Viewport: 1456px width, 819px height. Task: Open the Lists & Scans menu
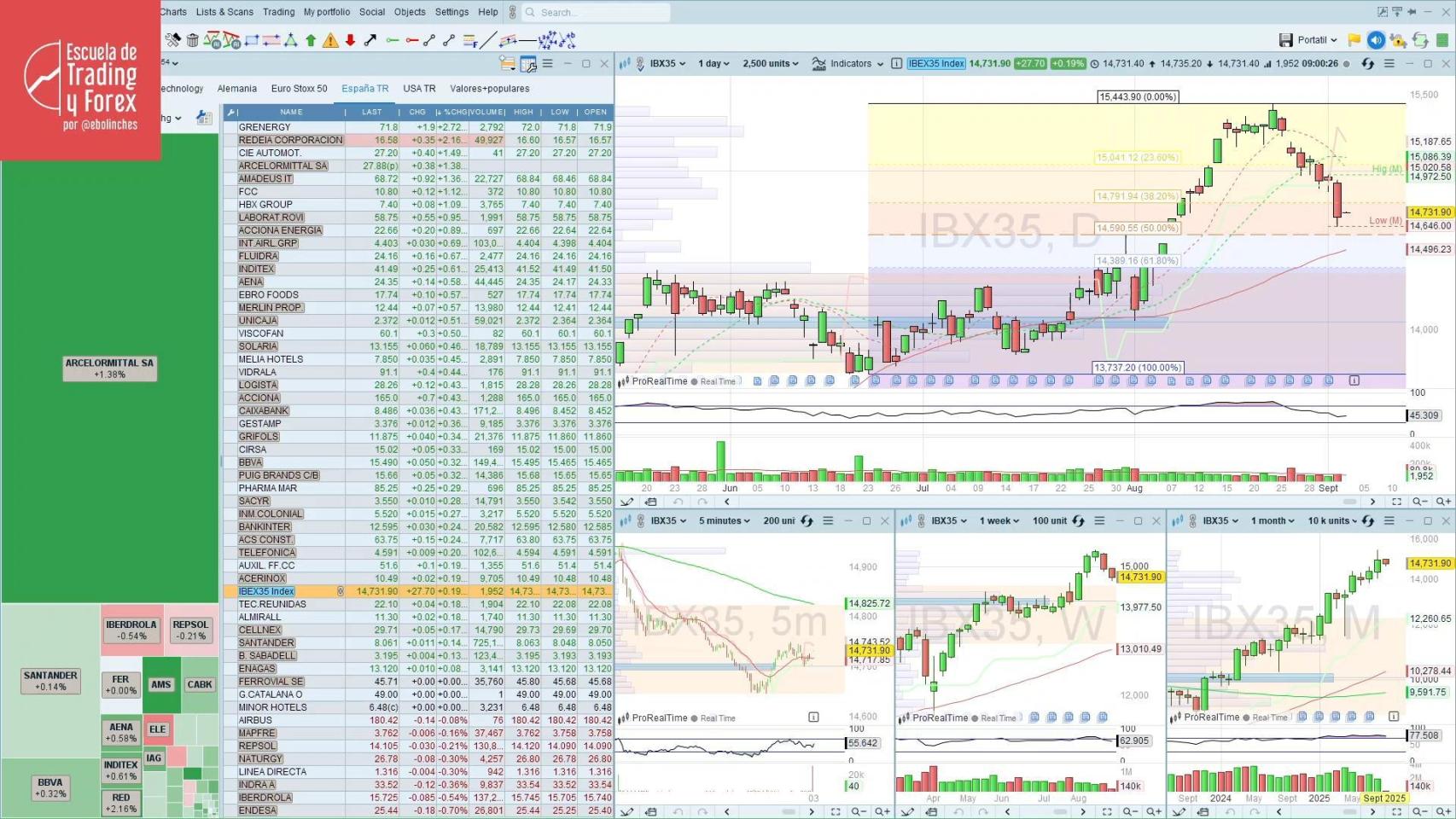pos(224,12)
